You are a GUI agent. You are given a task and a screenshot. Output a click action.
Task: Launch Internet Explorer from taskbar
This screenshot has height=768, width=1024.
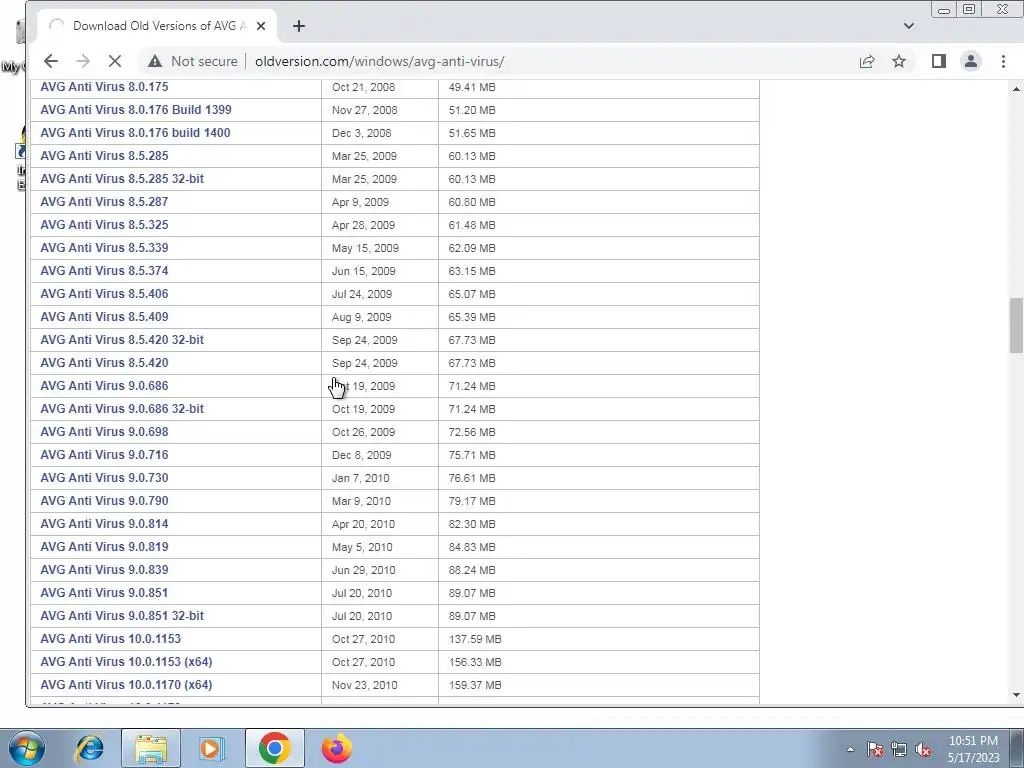point(89,748)
